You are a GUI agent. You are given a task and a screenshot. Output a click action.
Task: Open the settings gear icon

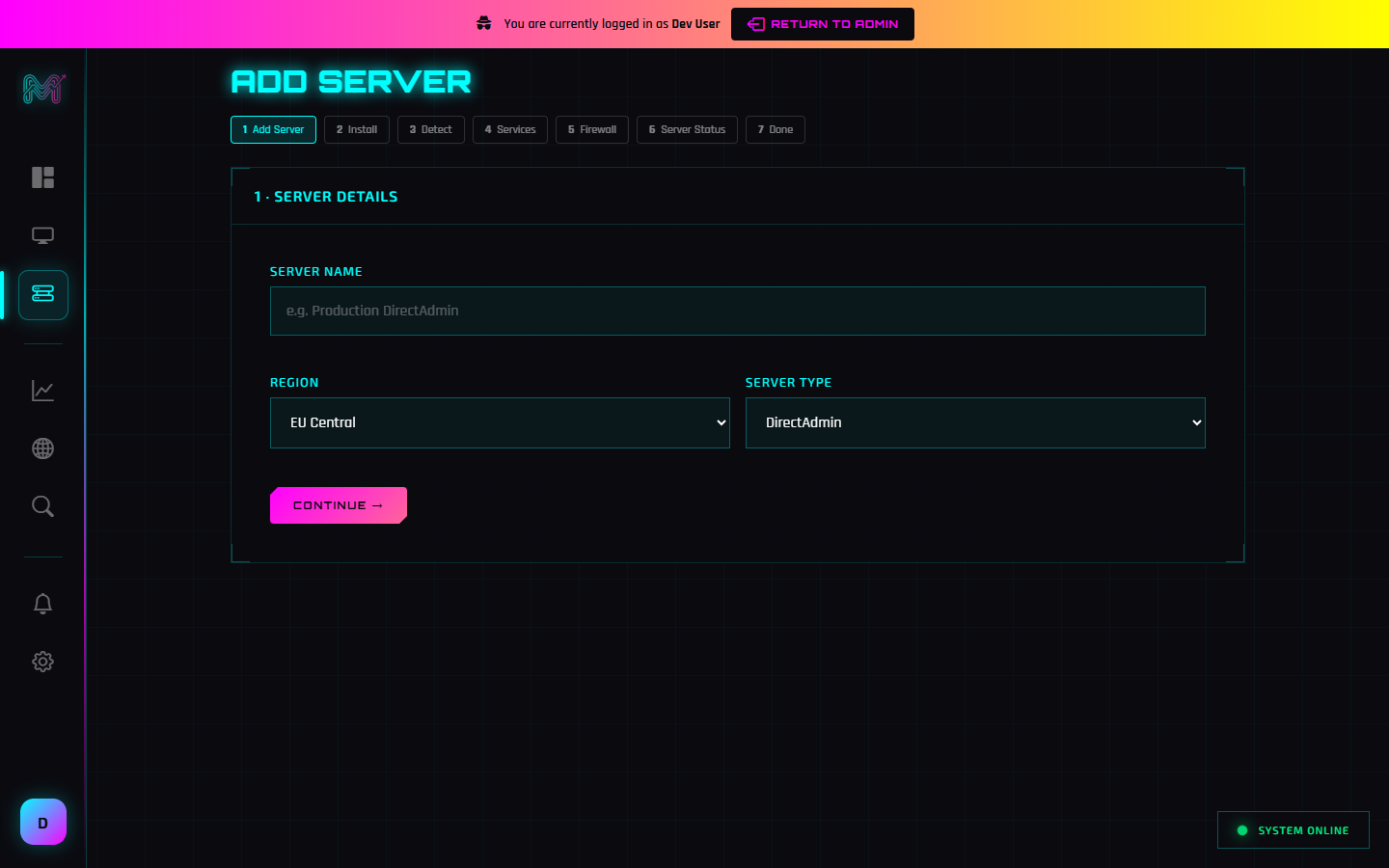coord(42,662)
